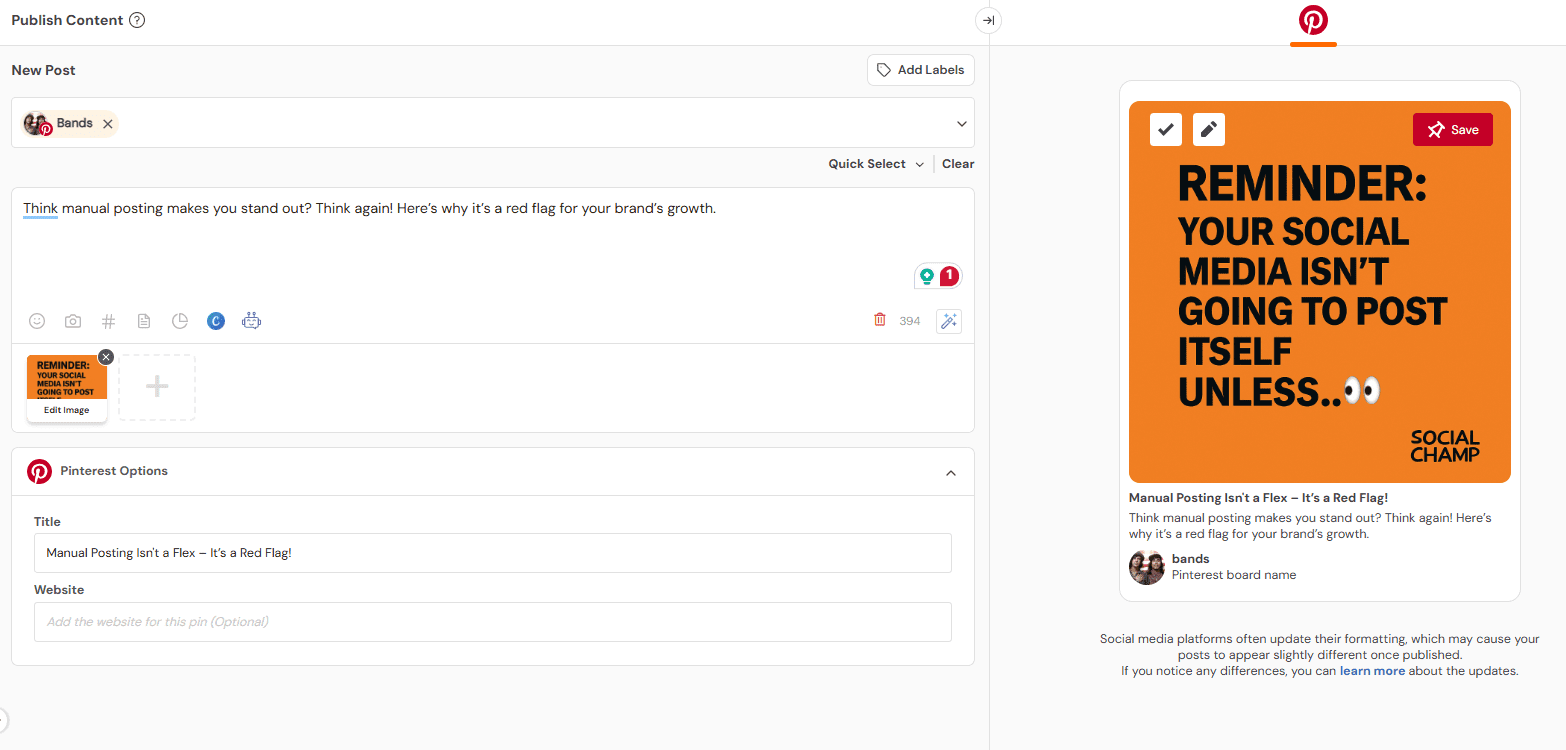
Task: Collapse the Pinterest Options section
Action: pos(951,473)
